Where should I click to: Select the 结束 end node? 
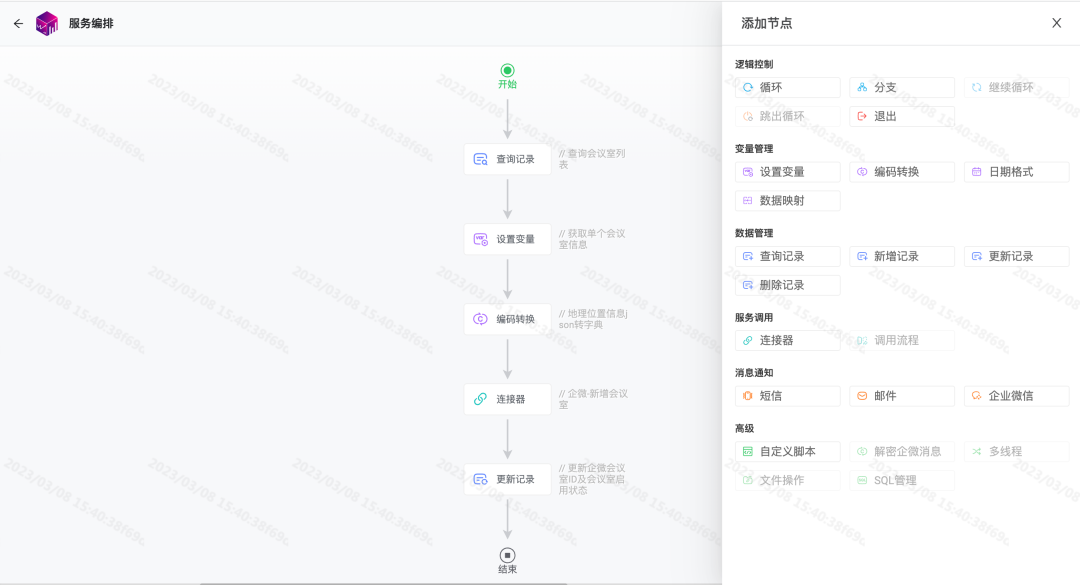(508, 561)
